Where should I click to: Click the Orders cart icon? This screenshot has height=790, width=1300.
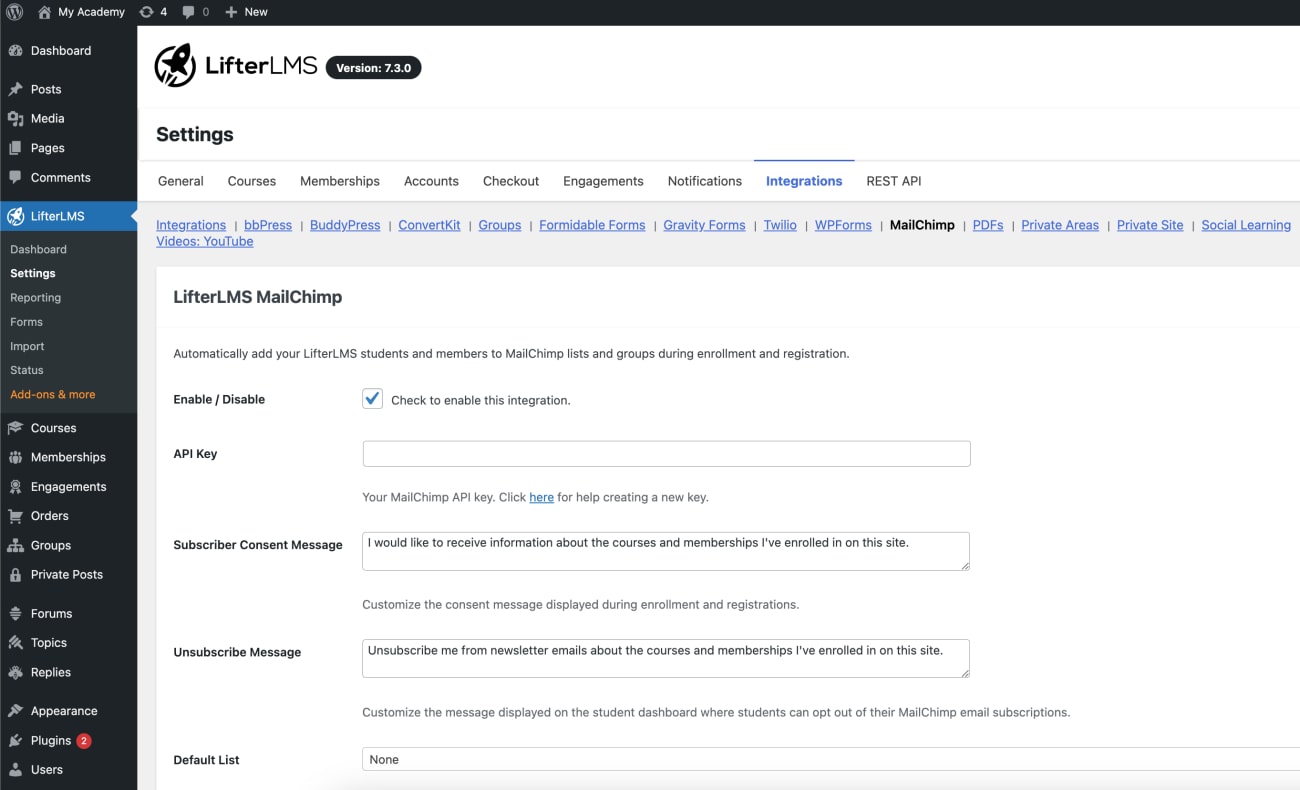tap(15, 516)
